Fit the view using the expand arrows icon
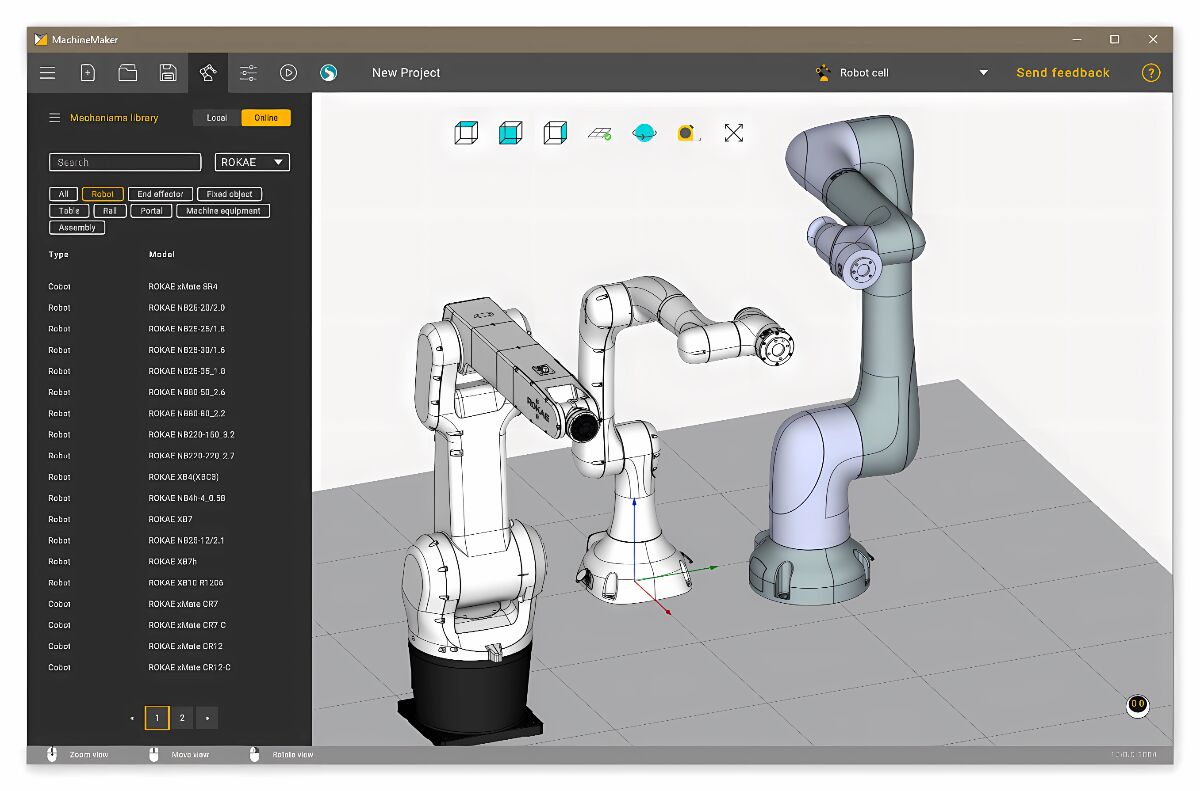Viewport: 1200px width, 791px height. (x=733, y=131)
